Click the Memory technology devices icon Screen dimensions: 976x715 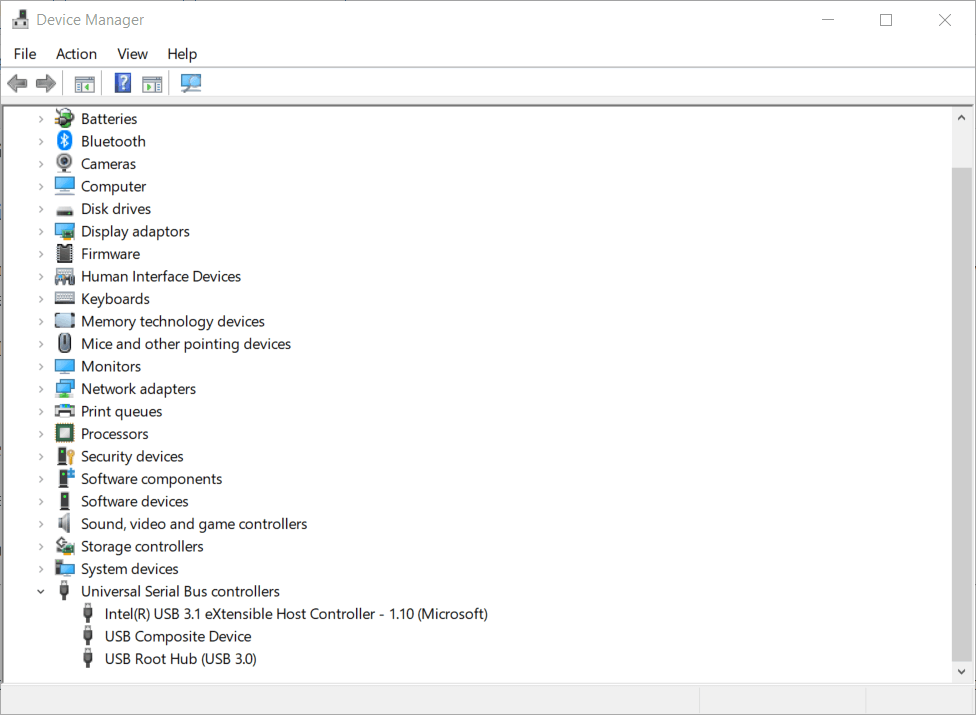pos(65,321)
